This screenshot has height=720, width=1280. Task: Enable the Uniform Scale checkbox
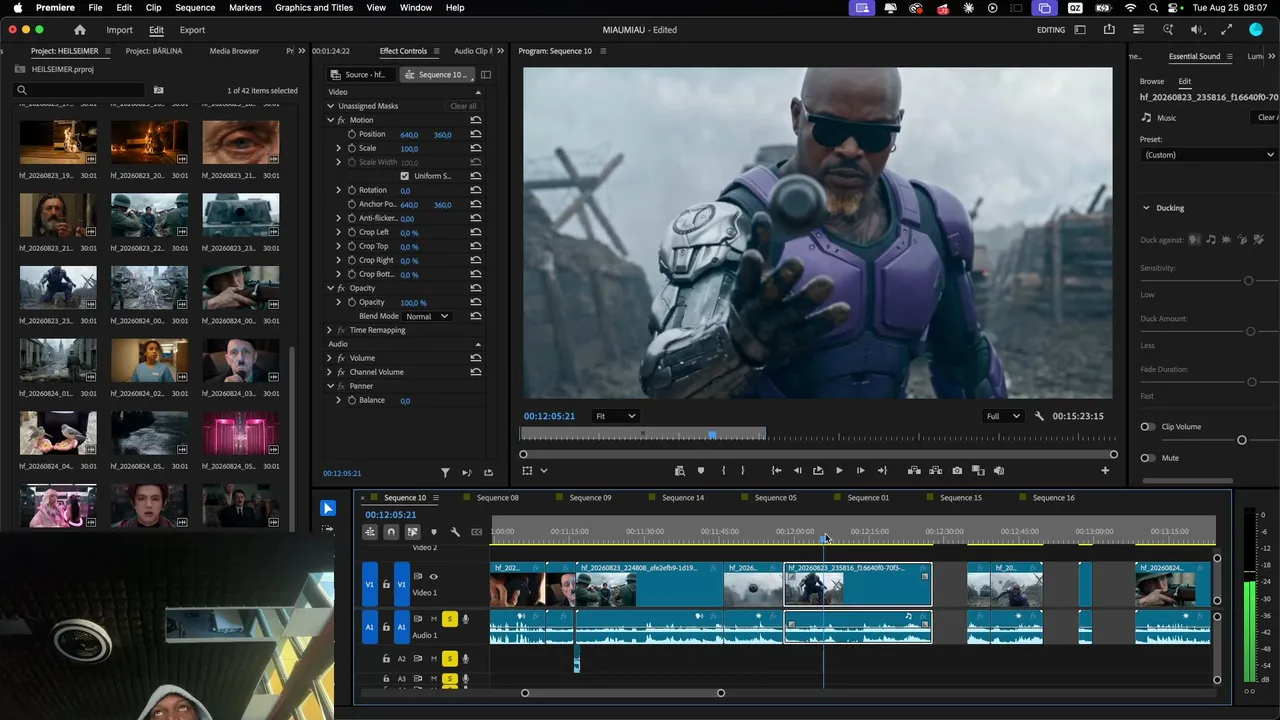pos(404,176)
